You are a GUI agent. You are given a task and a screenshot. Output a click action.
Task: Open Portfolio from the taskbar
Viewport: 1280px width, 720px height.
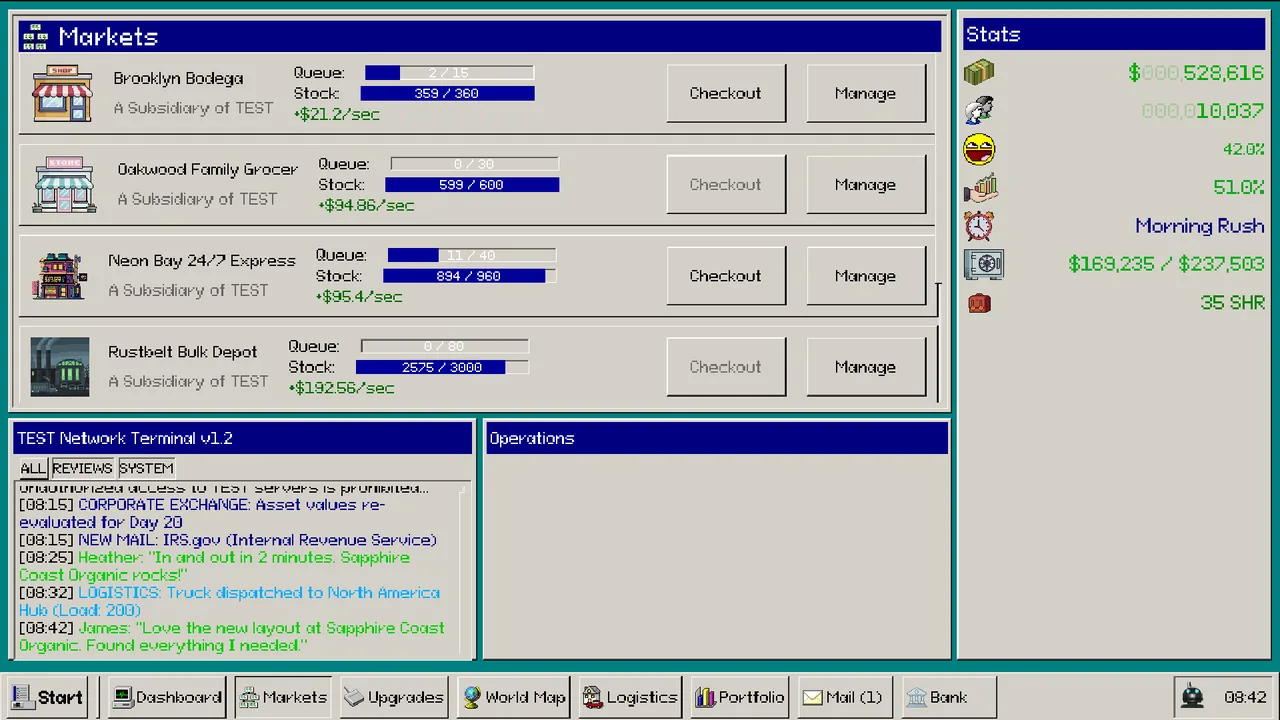[x=740, y=697]
